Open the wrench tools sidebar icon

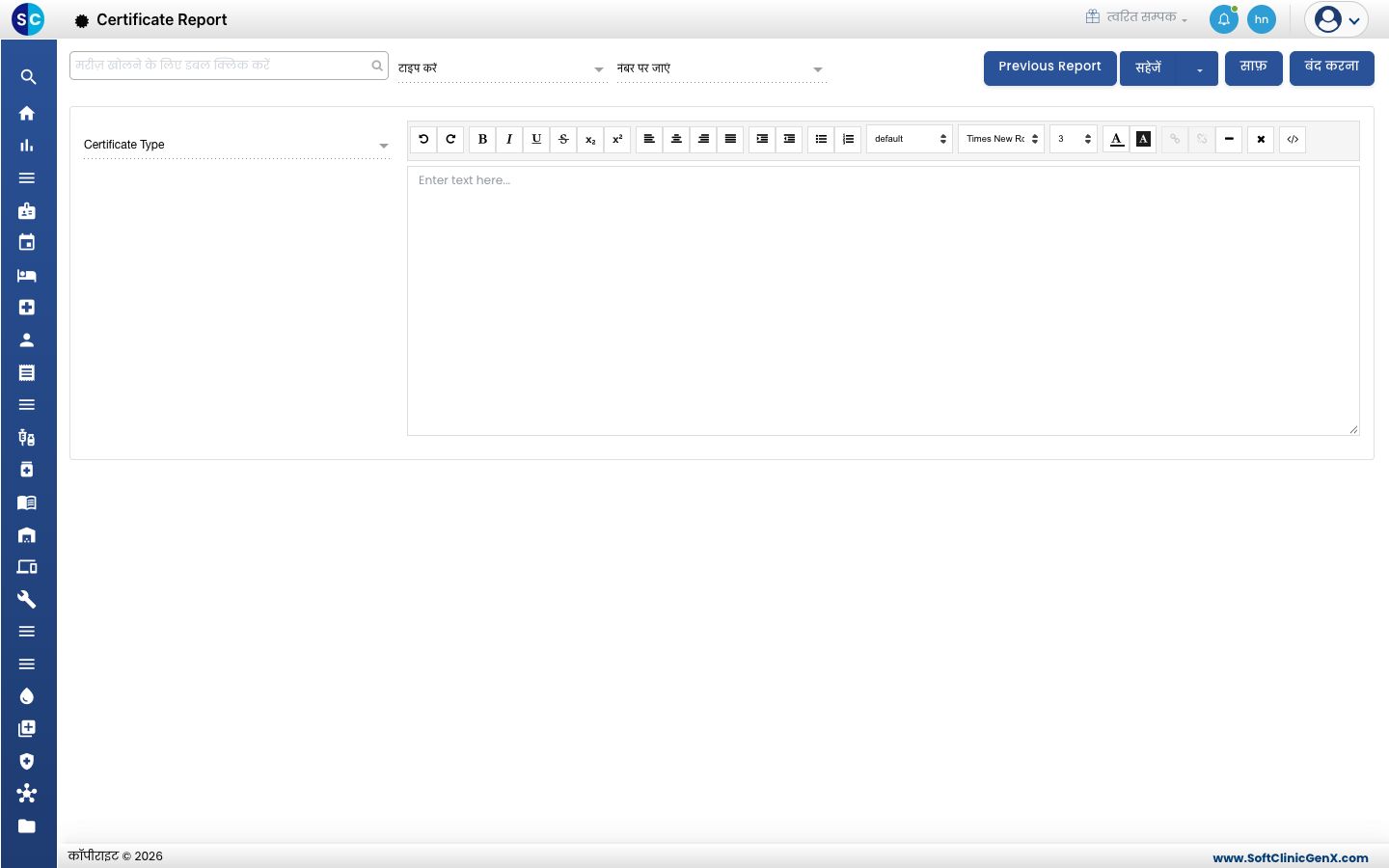click(27, 599)
